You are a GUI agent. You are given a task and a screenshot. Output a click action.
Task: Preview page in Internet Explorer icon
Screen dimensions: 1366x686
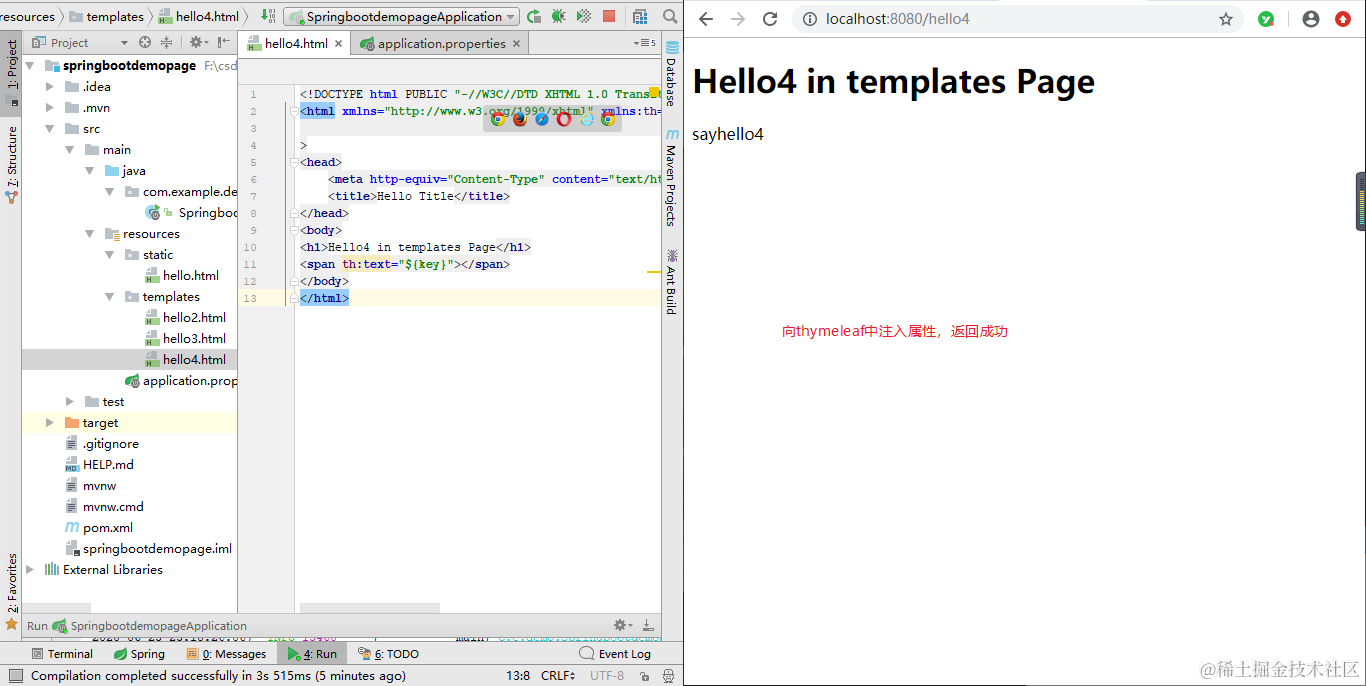click(x=586, y=119)
